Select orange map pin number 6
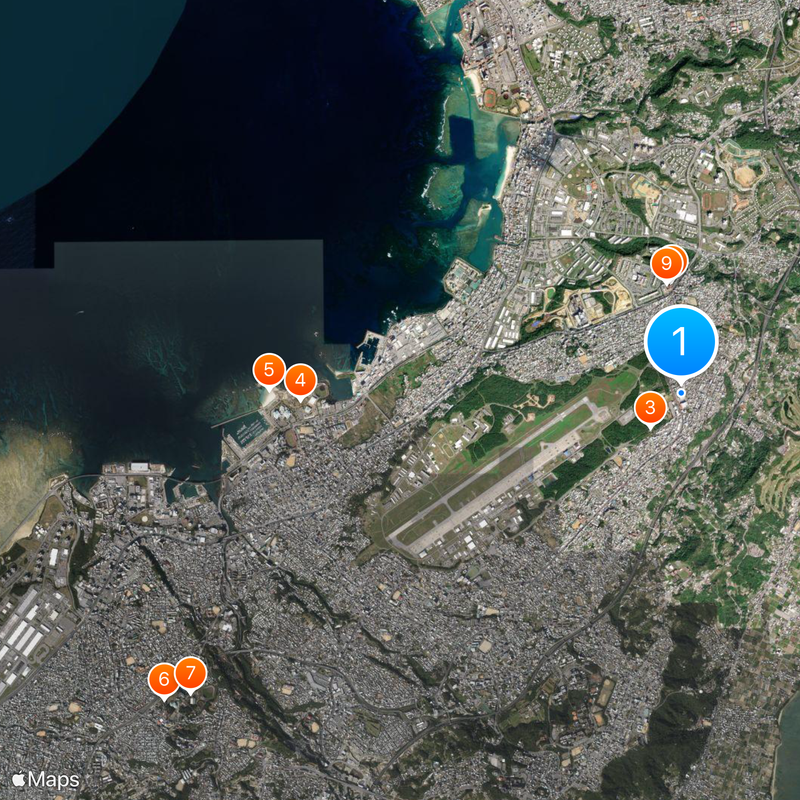The height and width of the screenshot is (800, 800). [163, 680]
